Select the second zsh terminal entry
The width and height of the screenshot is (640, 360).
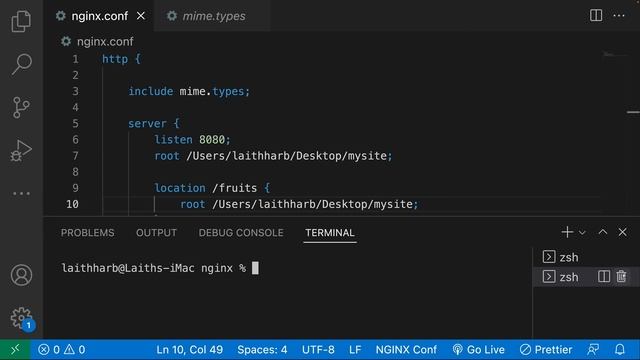pos(569,277)
